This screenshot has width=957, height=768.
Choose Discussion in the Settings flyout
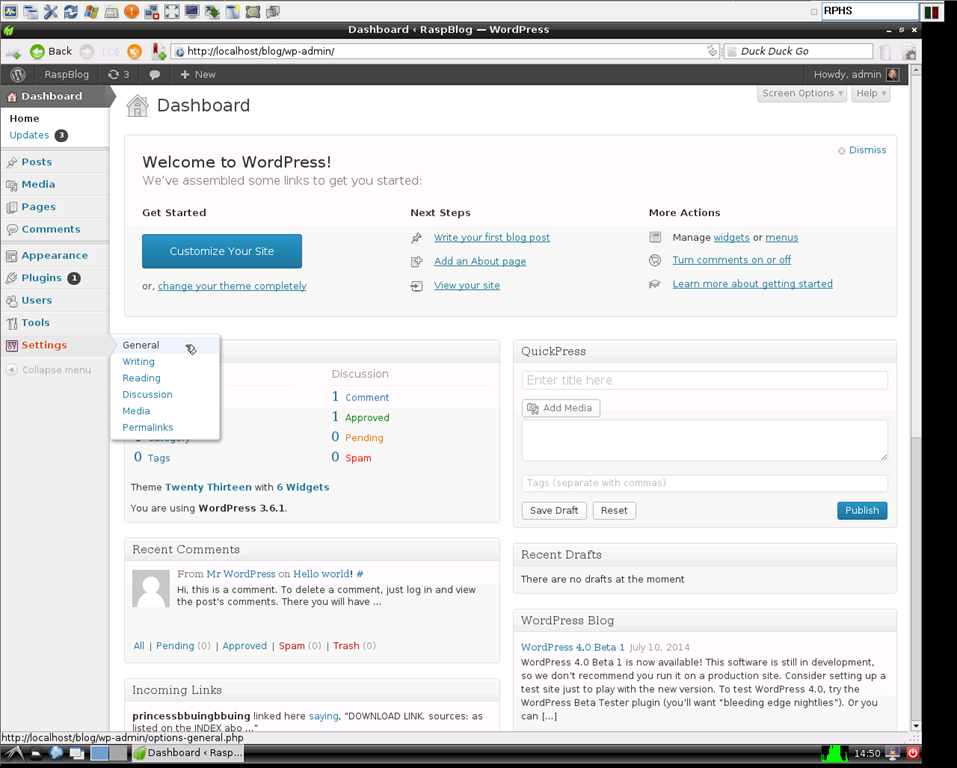pyautogui.click(x=147, y=394)
